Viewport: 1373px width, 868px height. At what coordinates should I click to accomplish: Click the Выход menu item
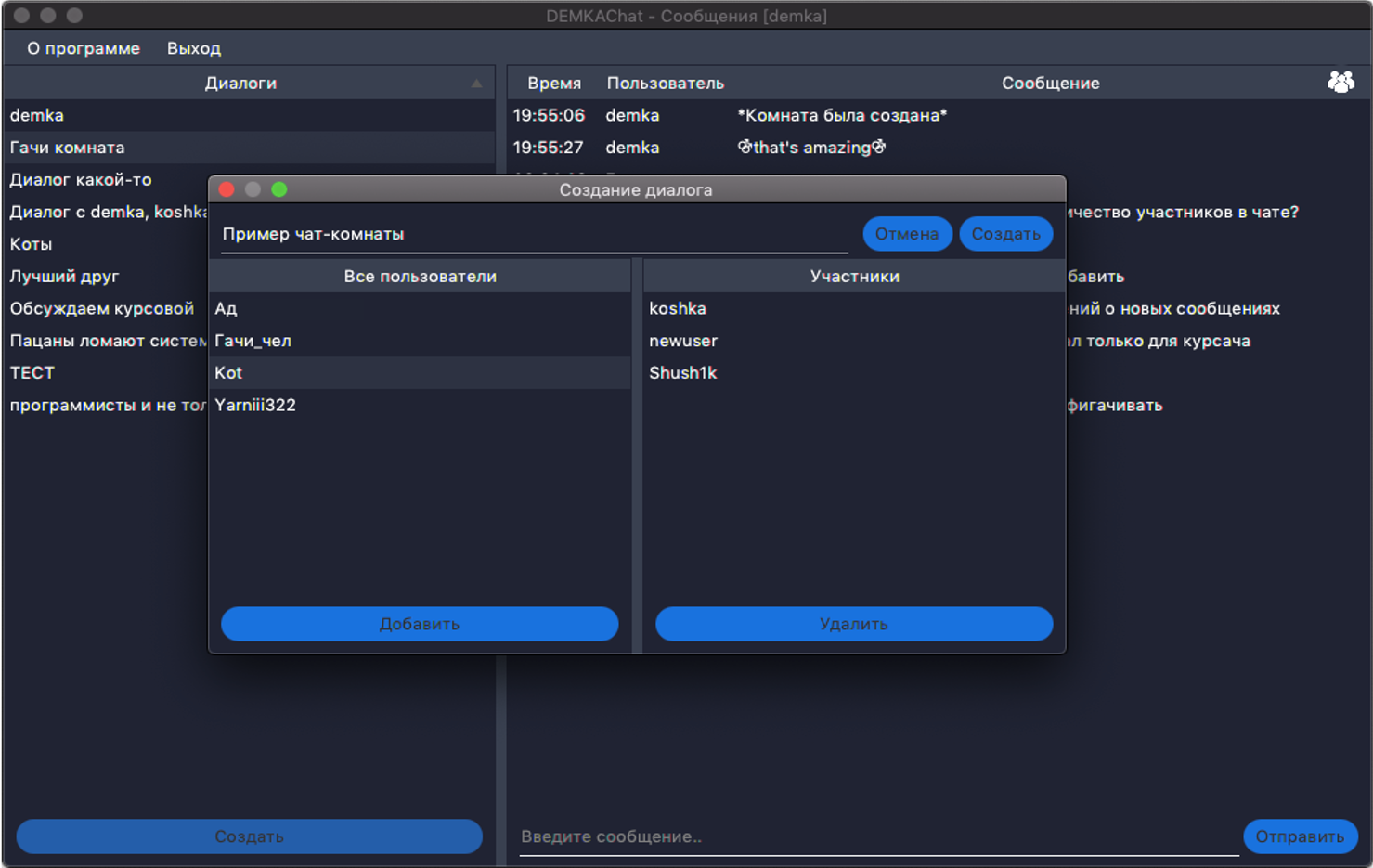(x=193, y=48)
